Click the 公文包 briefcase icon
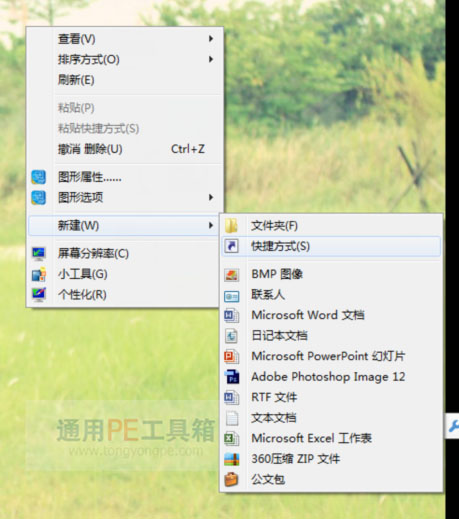 pos(231,480)
